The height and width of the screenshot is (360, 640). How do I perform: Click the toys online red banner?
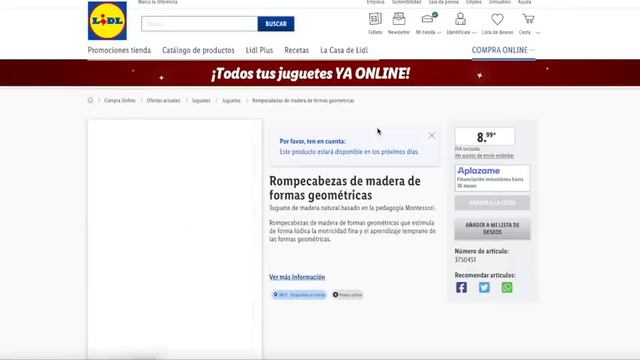(x=320, y=73)
